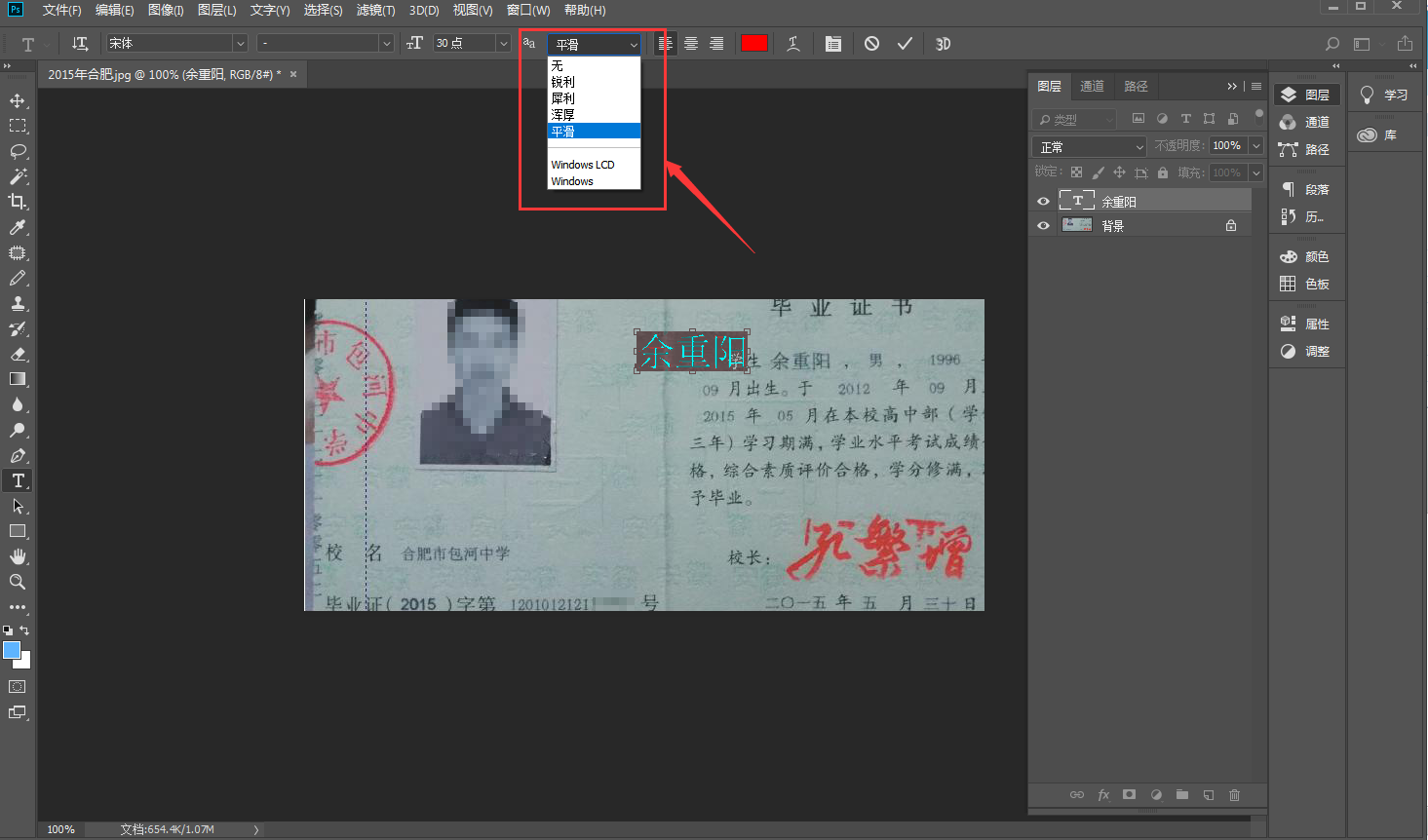Image resolution: width=1428 pixels, height=840 pixels.
Task: Switch to the 通道 tab in layers panel
Action: click(x=1092, y=87)
